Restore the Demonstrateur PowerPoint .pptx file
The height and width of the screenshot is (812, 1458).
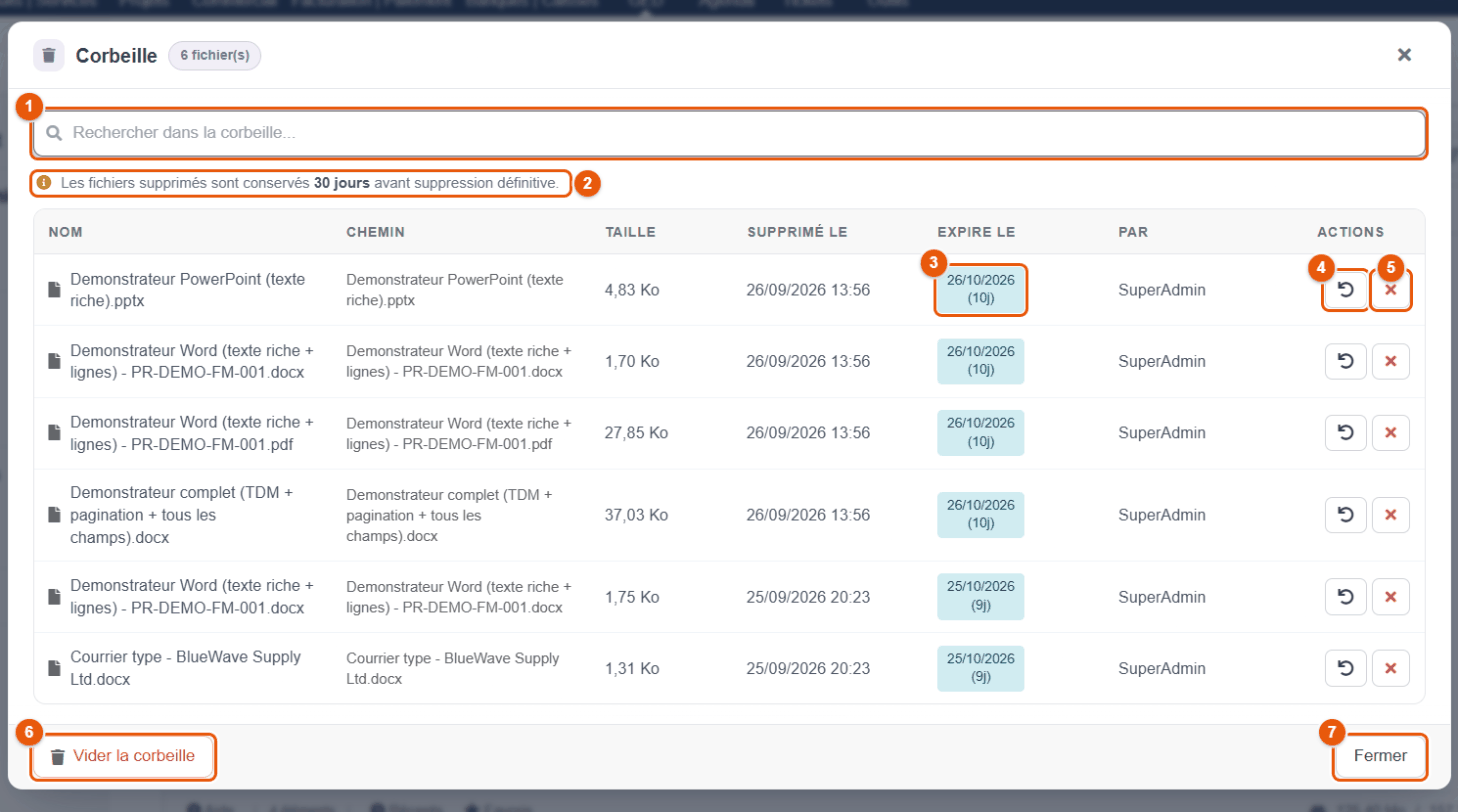(1345, 290)
